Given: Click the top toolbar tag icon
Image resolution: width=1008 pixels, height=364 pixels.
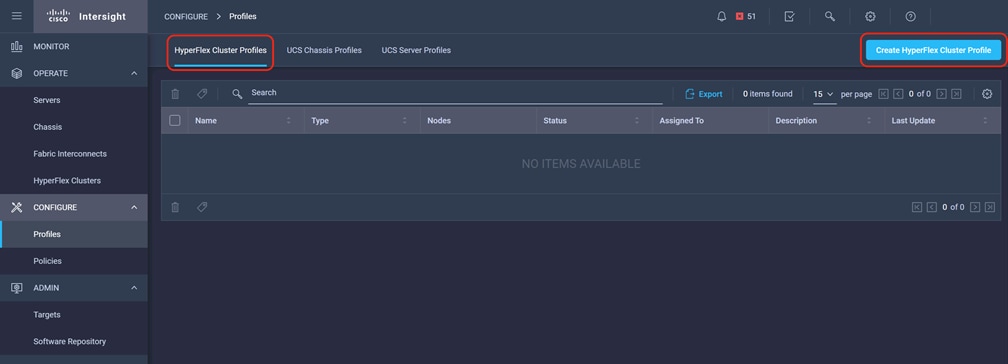Looking at the screenshot, I should (202, 94).
